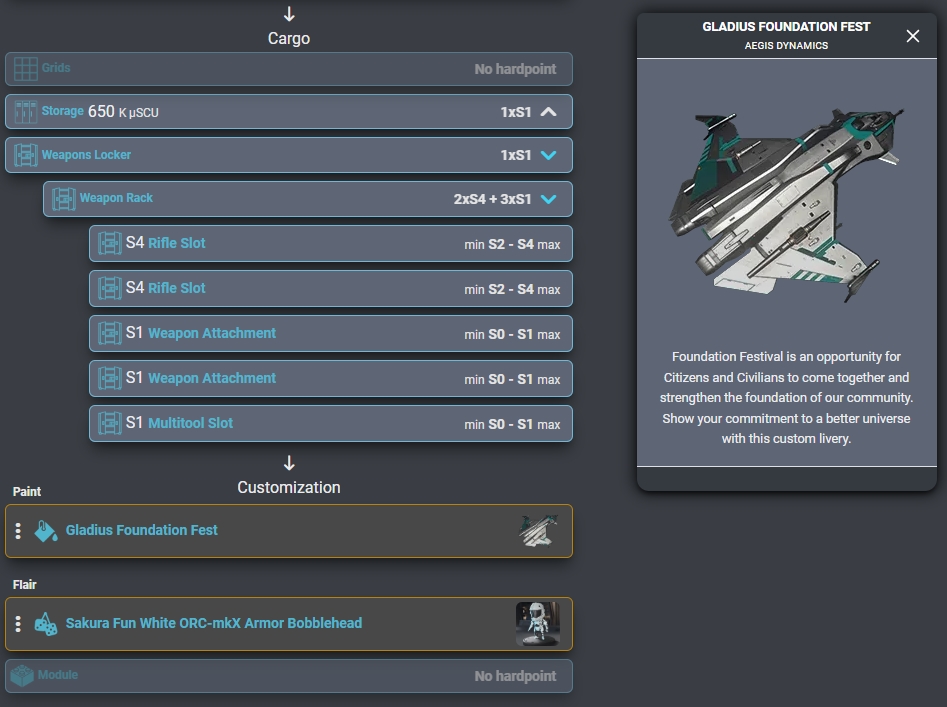This screenshot has height=707, width=947.
Task: Select the first S4 Rifle Slot
Action: click(x=330, y=244)
